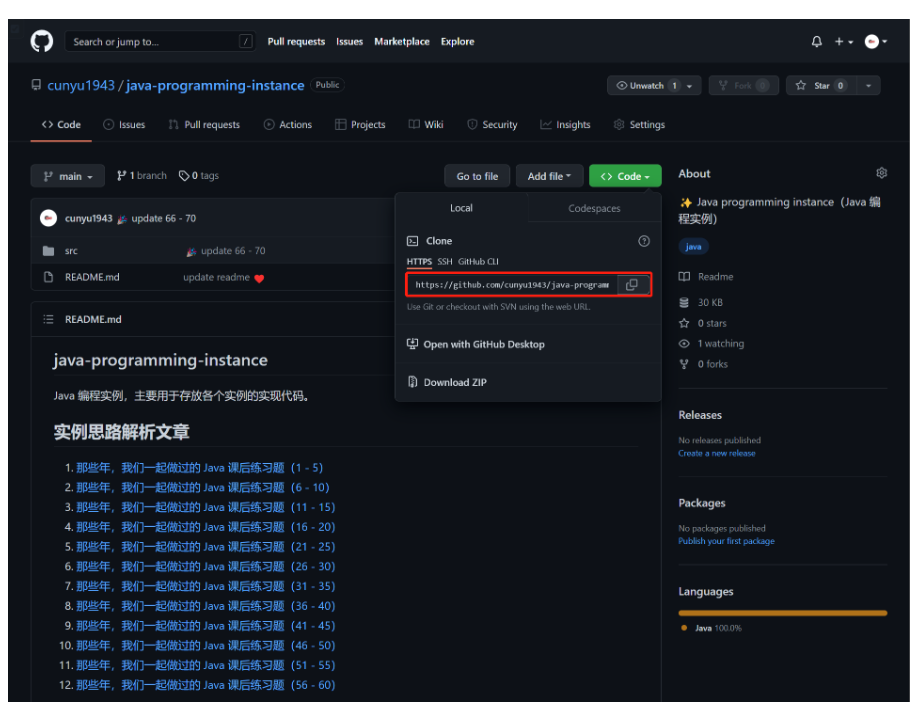
Task: Expand the Unwatch dropdown arrow
Action: tap(690, 86)
